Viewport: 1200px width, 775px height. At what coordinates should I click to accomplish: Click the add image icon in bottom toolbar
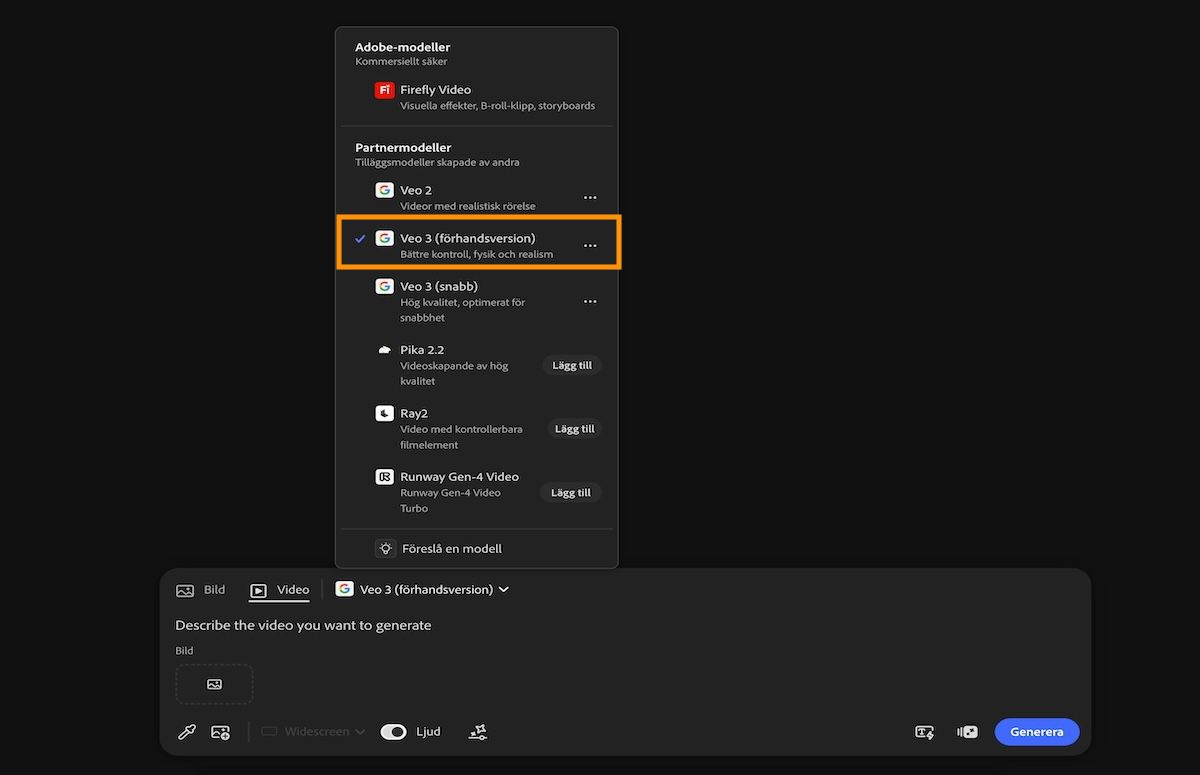pos(221,732)
